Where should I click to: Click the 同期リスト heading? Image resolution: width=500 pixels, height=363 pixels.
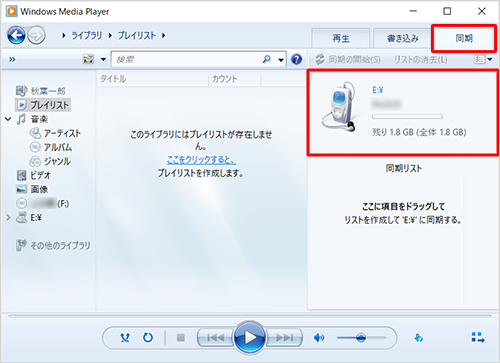click(403, 168)
